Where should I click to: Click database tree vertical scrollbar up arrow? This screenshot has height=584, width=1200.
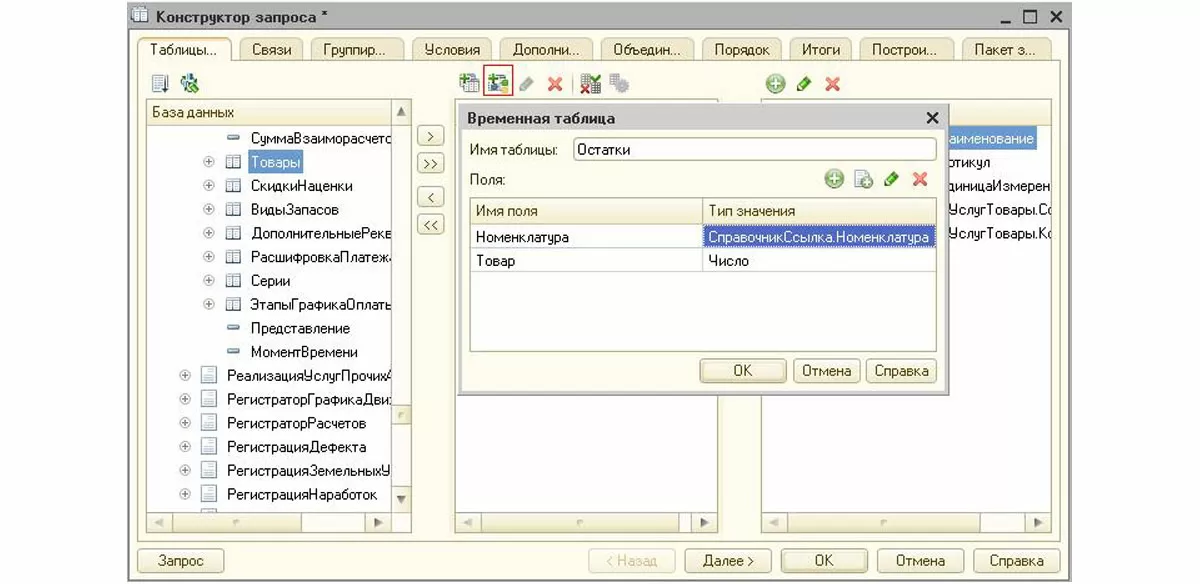[x=401, y=112]
